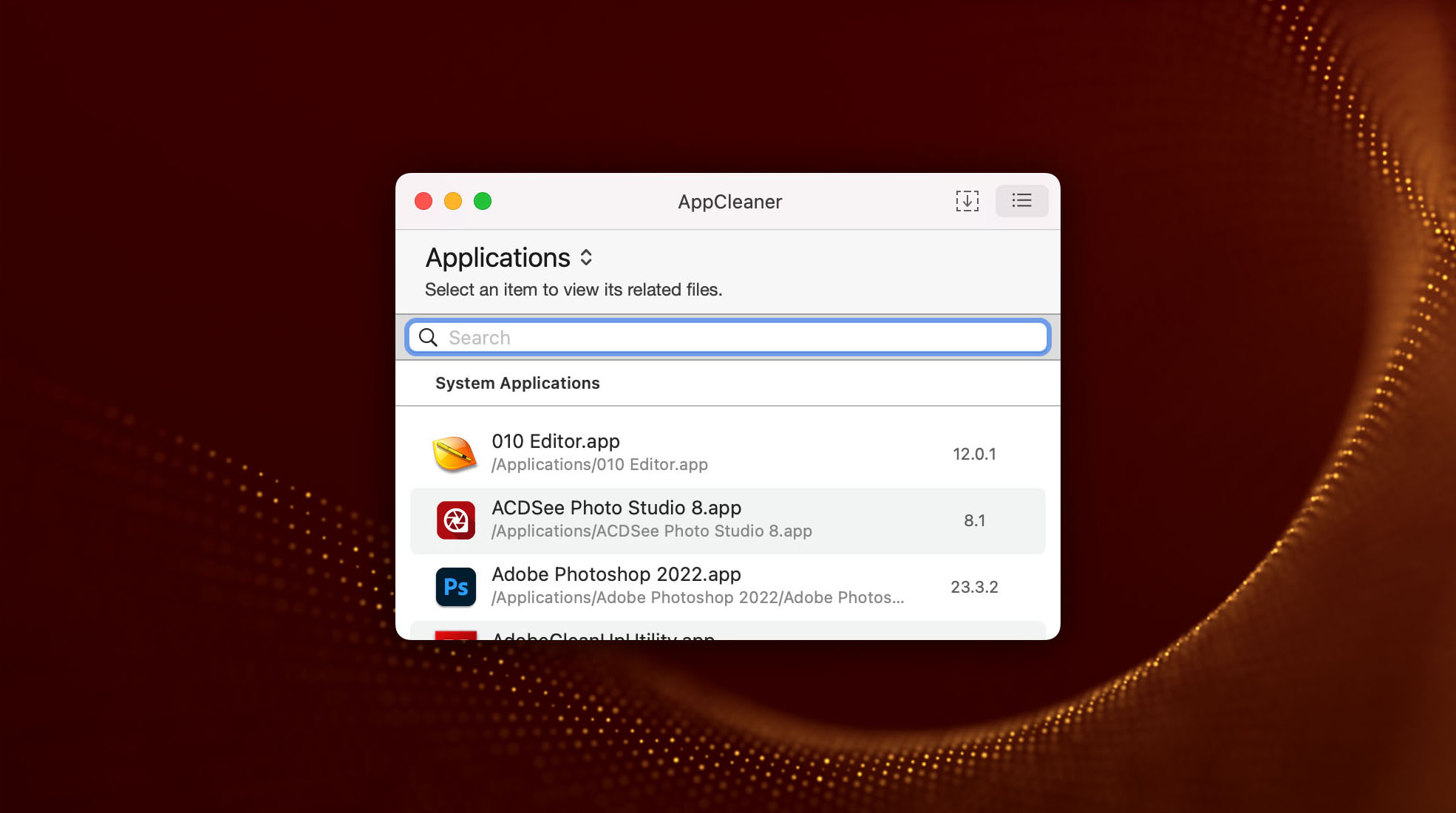Select the Adobe Photoshop Ps icon
The image size is (1456, 813).
coord(455,587)
